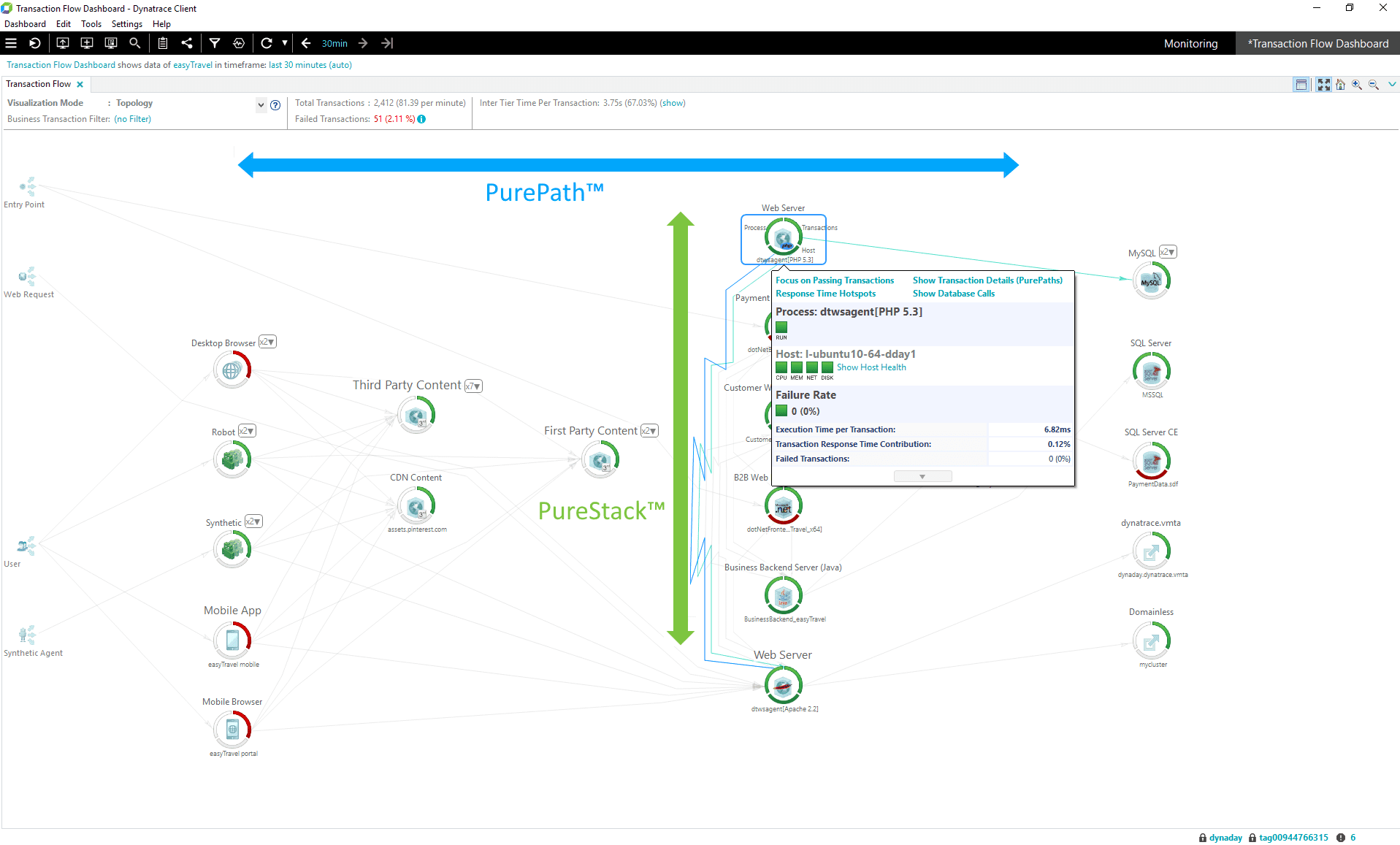Open the refresh options dropdown arrow
1400x845 pixels.
285,43
